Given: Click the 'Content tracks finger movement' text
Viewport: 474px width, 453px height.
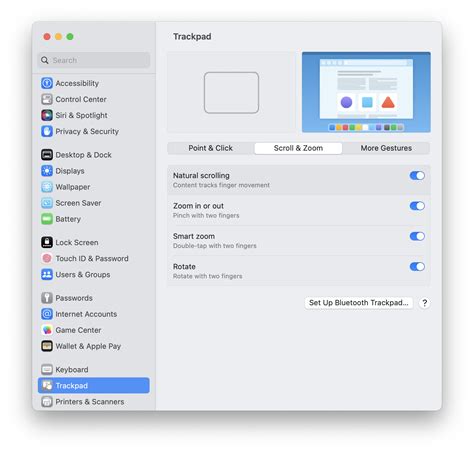Looking at the screenshot, I should (221, 185).
